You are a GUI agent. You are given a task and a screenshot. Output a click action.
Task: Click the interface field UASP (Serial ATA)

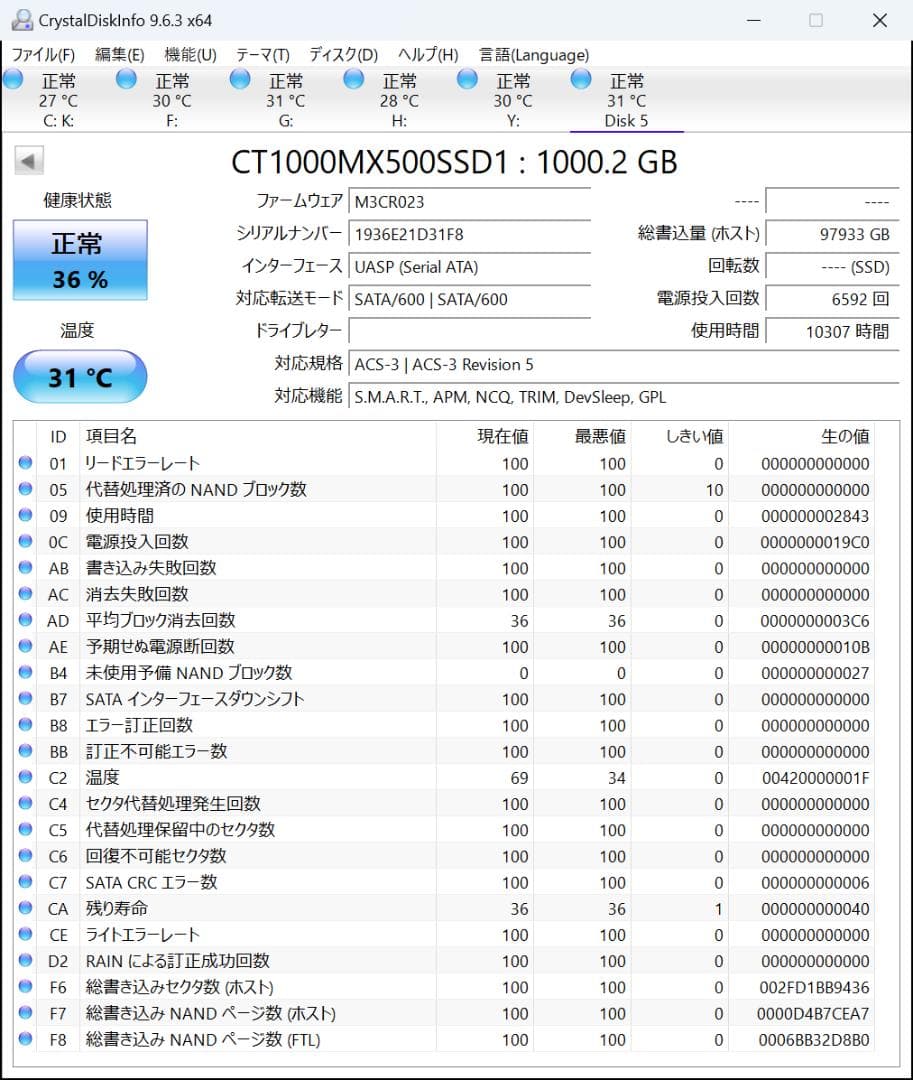pos(470,267)
